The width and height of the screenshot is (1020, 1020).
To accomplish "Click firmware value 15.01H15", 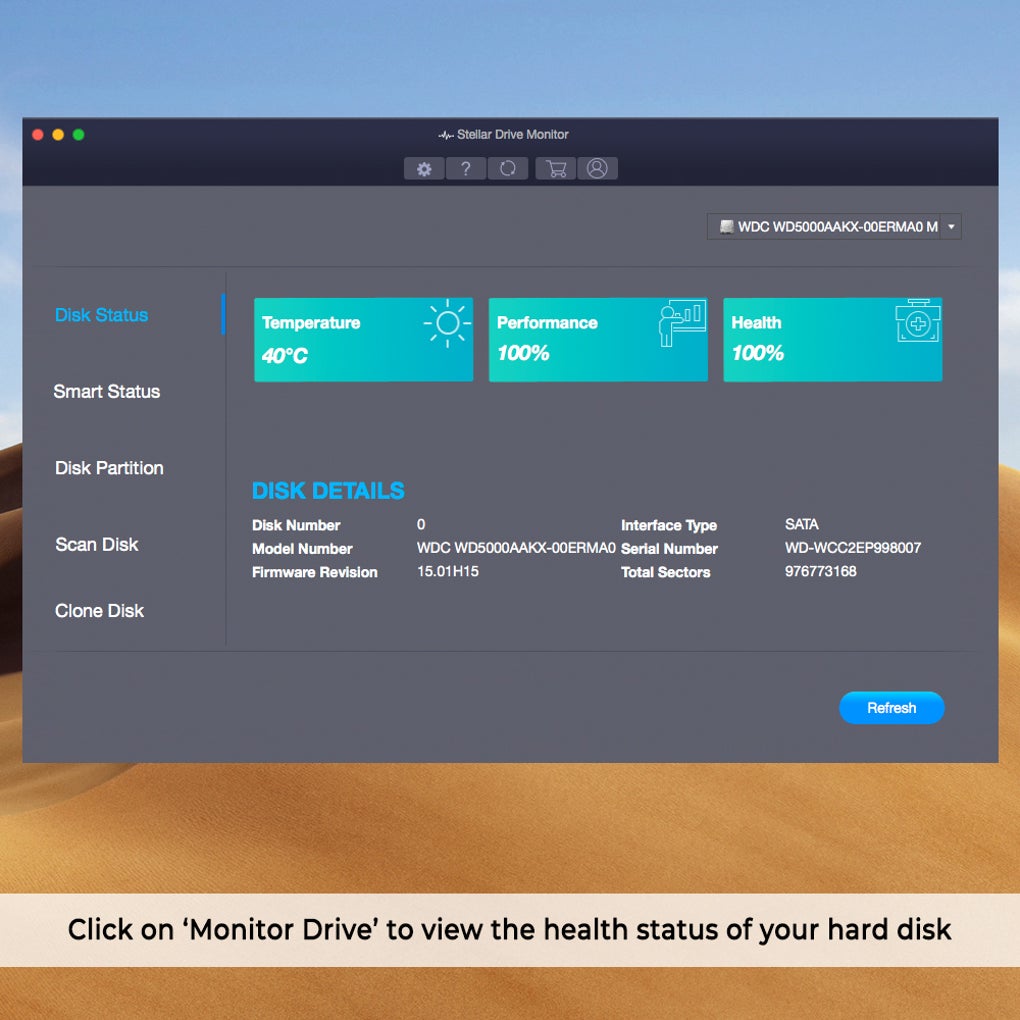I will [448, 571].
